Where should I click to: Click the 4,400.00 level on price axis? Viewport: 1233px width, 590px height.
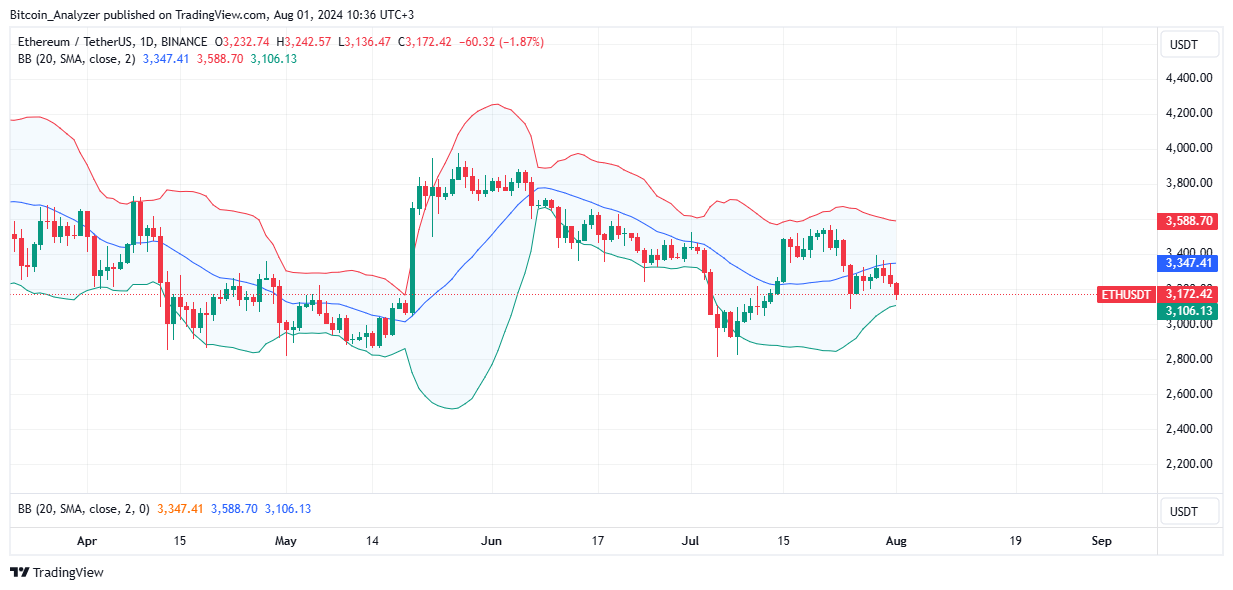tap(1189, 77)
